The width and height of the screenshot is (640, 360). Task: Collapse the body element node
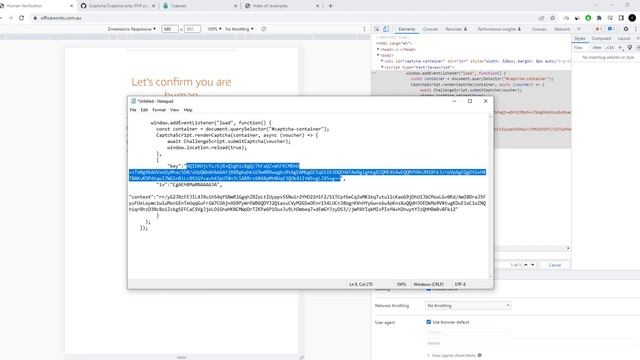click(378, 55)
